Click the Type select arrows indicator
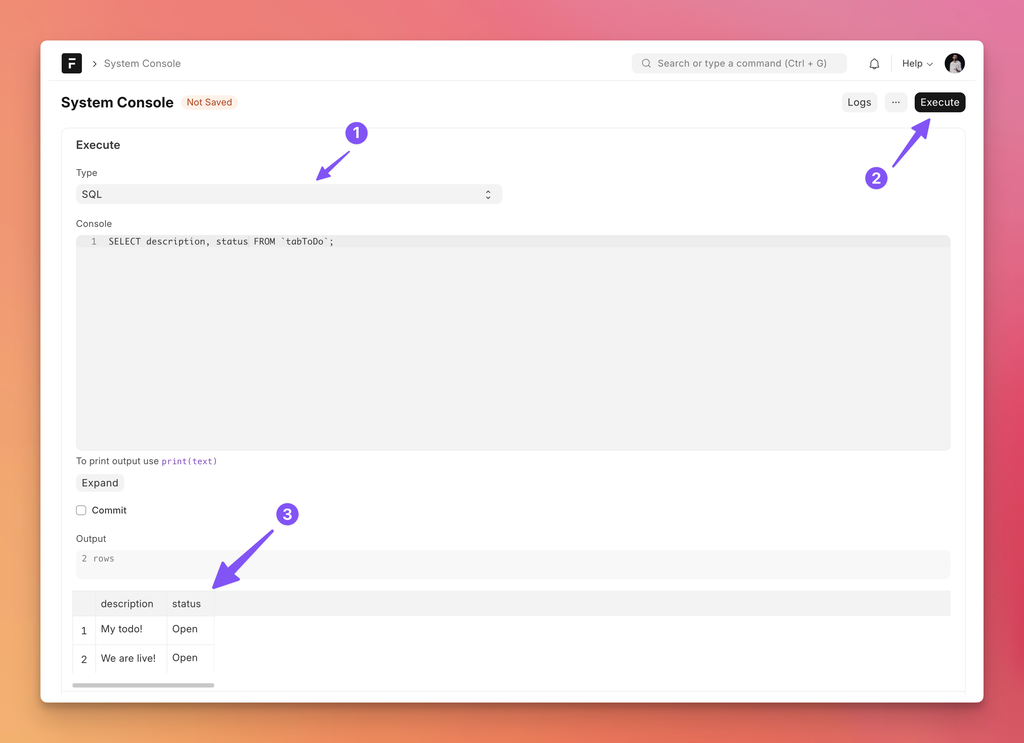 coord(488,194)
